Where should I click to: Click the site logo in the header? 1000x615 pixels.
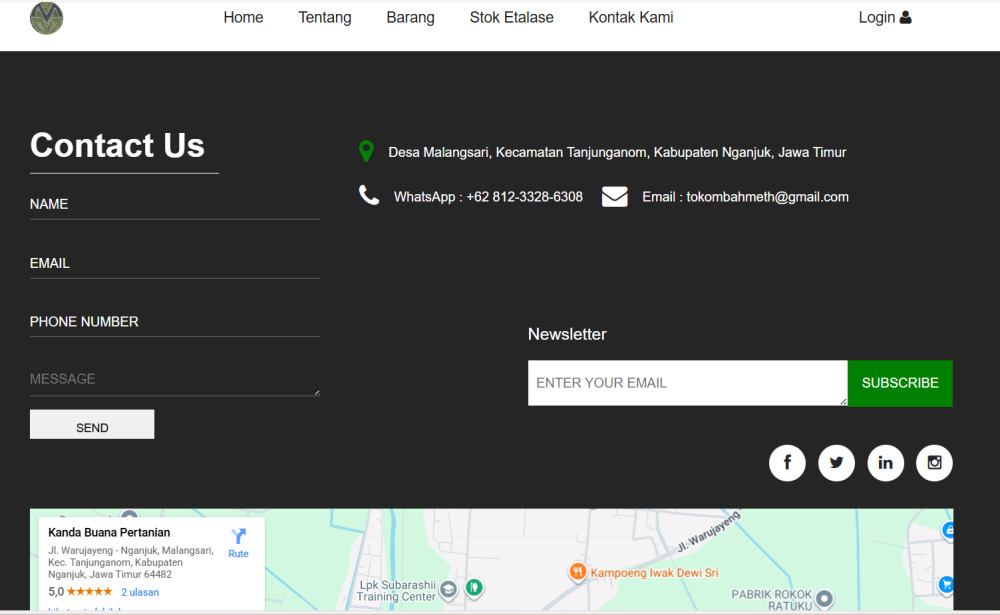coord(46,18)
